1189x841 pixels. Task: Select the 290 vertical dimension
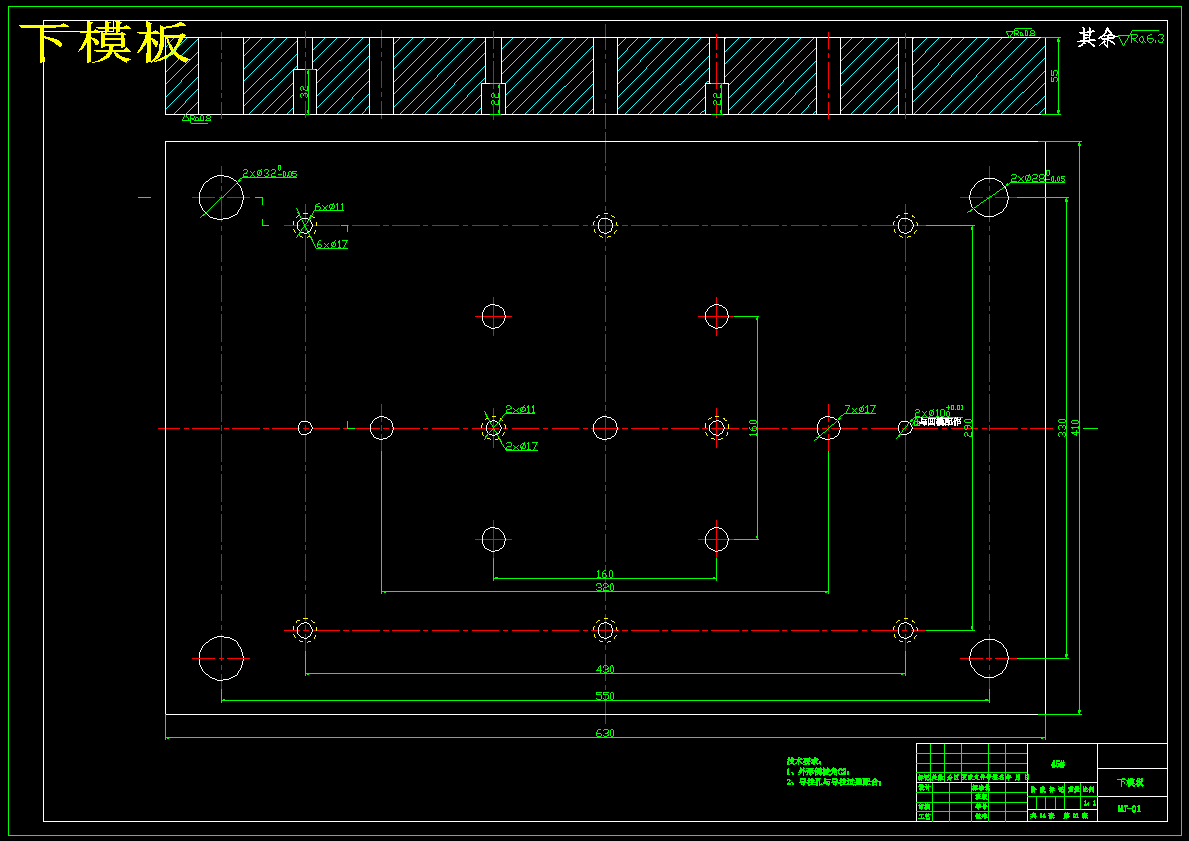pos(968,428)
